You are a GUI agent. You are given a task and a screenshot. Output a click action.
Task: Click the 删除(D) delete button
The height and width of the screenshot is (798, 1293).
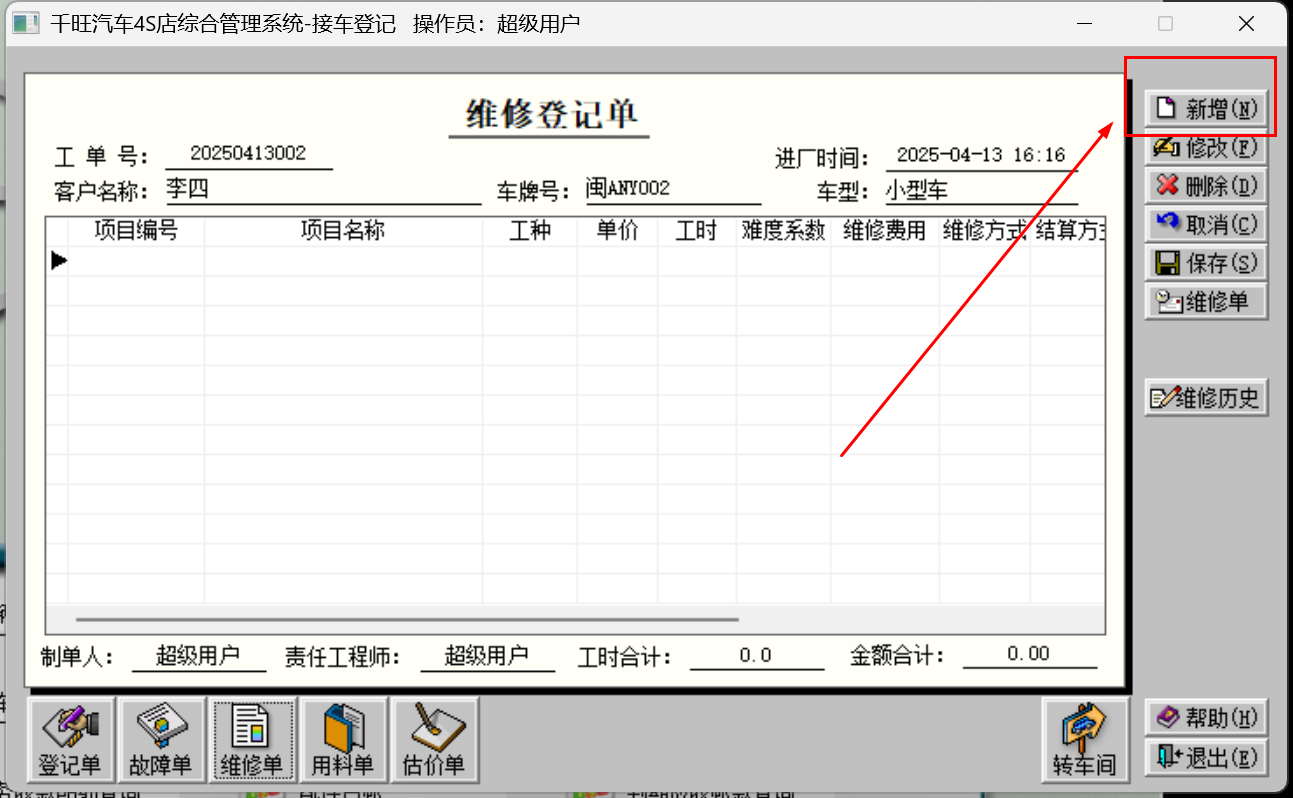tap(1206, 186)
